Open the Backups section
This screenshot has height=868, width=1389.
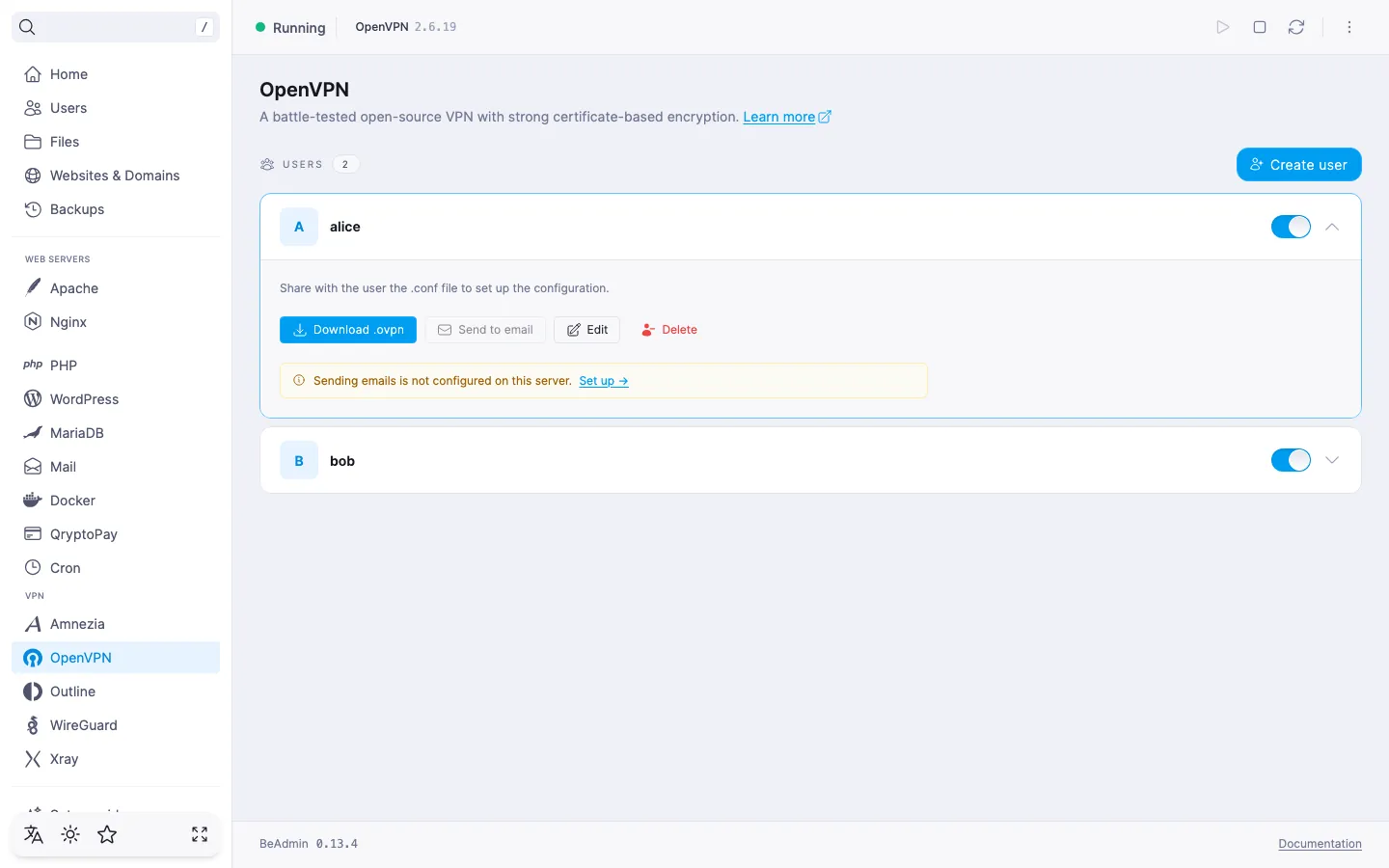click(x=116, y=209)
